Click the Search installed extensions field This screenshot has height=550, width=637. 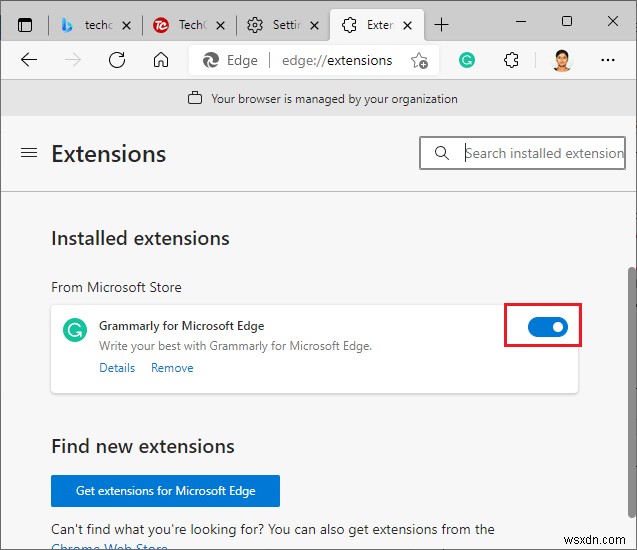[x=543, y=153]
